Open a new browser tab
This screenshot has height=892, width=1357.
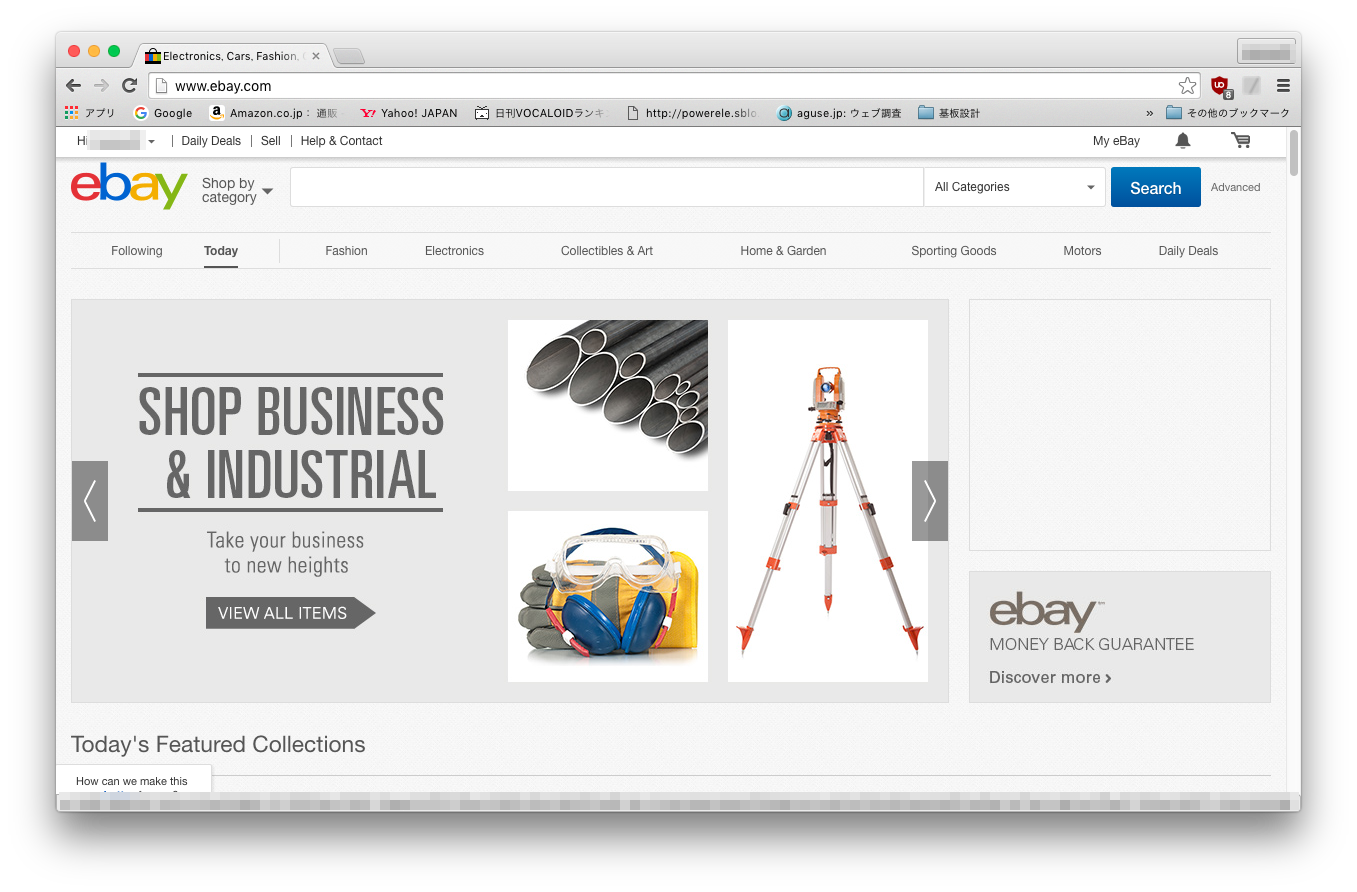point(349,56)
